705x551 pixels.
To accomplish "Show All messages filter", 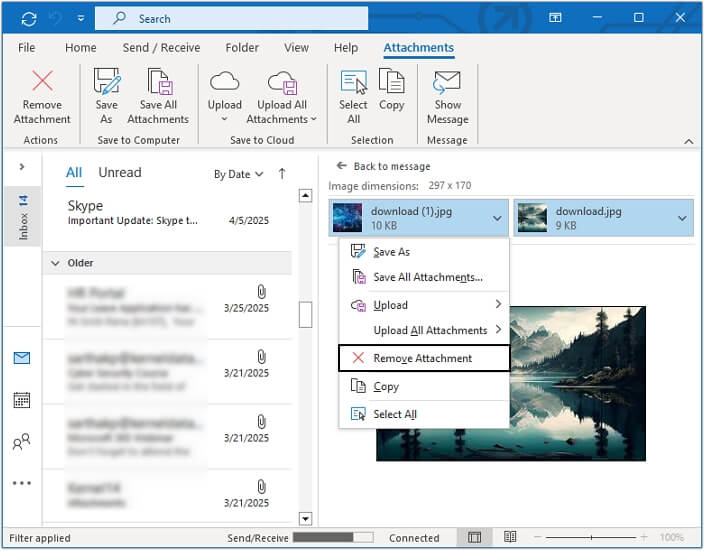I will click(x=74, y=173).
